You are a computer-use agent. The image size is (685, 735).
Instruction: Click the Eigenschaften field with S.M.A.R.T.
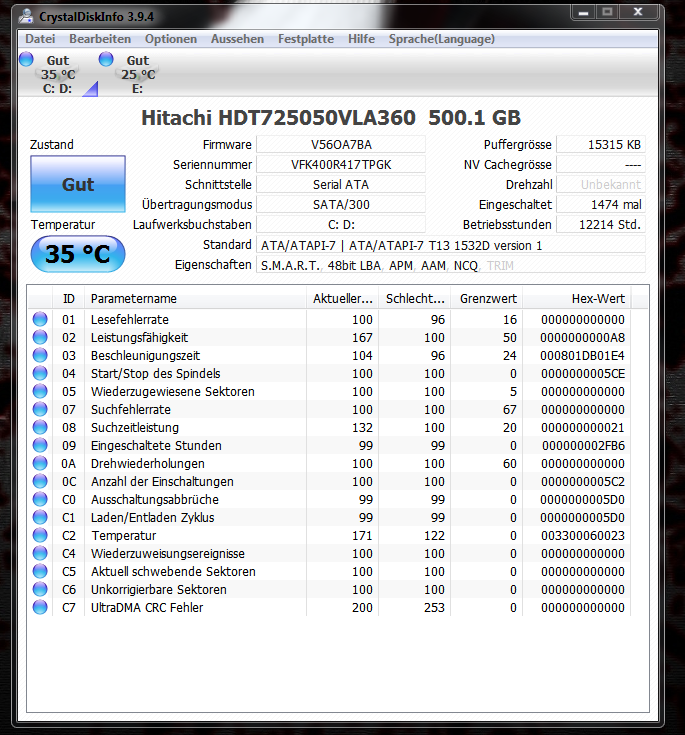point(451,265)
